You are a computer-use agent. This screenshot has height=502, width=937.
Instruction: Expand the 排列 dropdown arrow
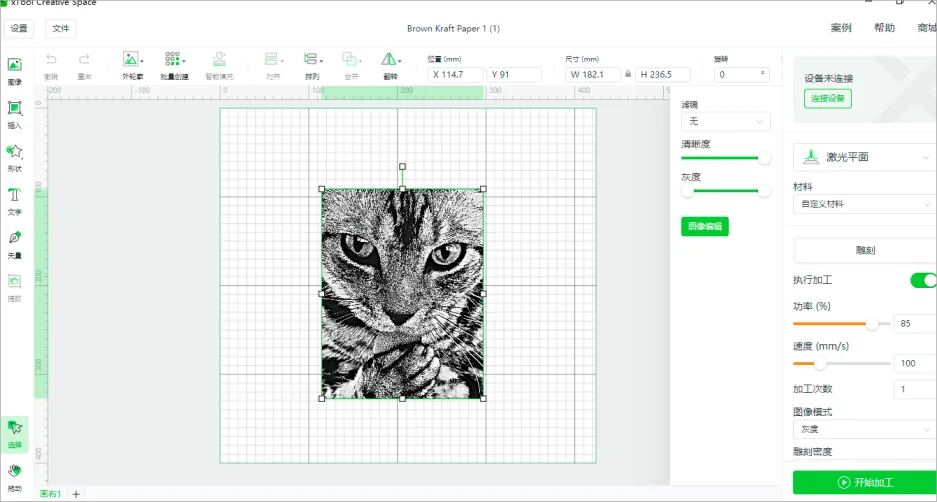[321, 61]
